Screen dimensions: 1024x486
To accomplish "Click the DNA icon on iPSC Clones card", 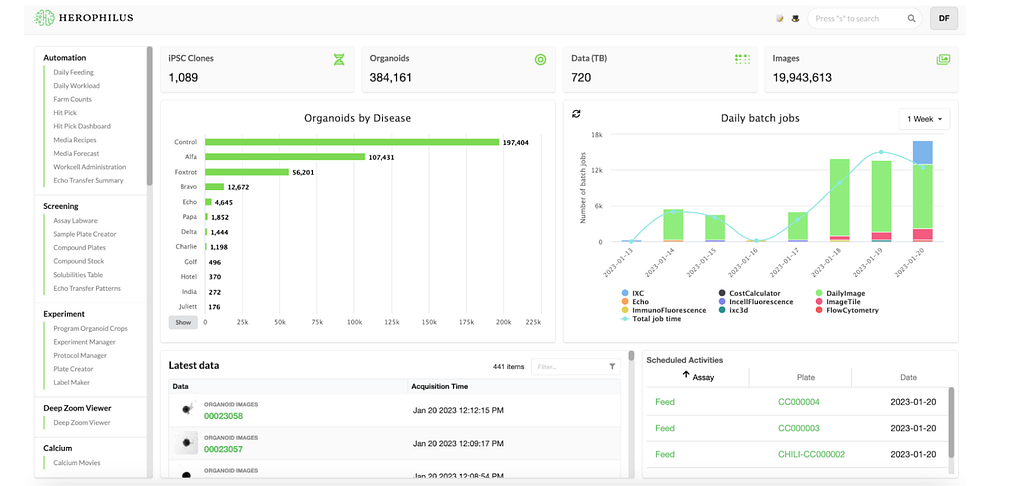I will (338, 59).
